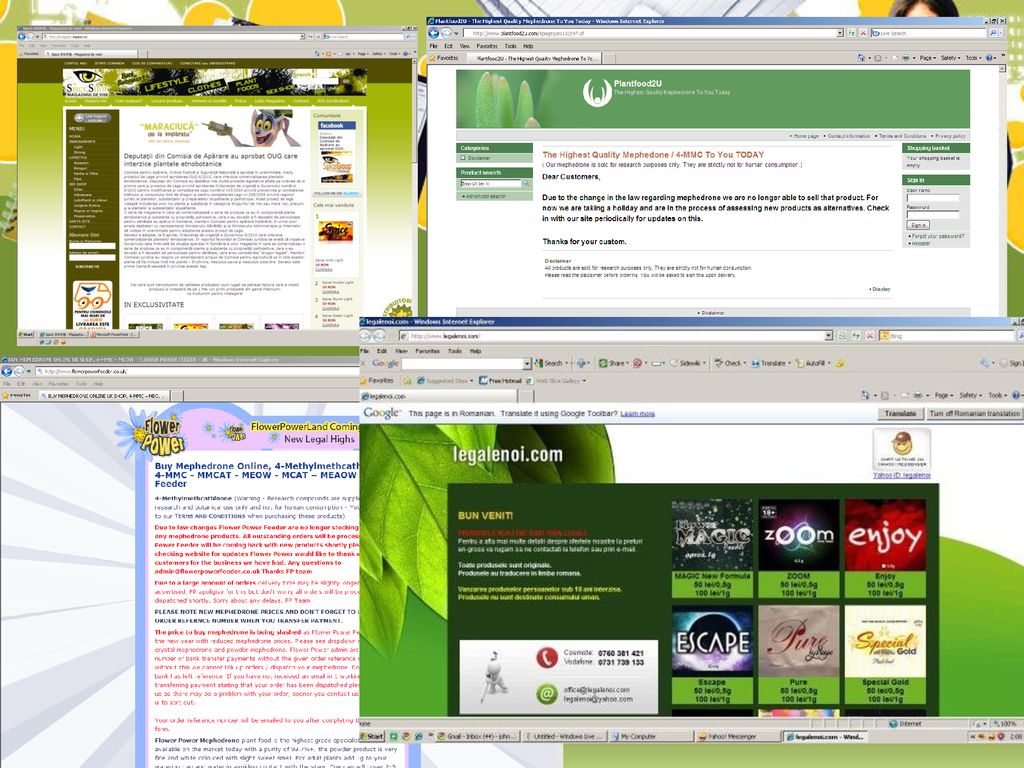Click the red Stop icon in the legalenoi.com window
Image resolution: width=1024 pixels, height=768 pixels.
point(869,336)
